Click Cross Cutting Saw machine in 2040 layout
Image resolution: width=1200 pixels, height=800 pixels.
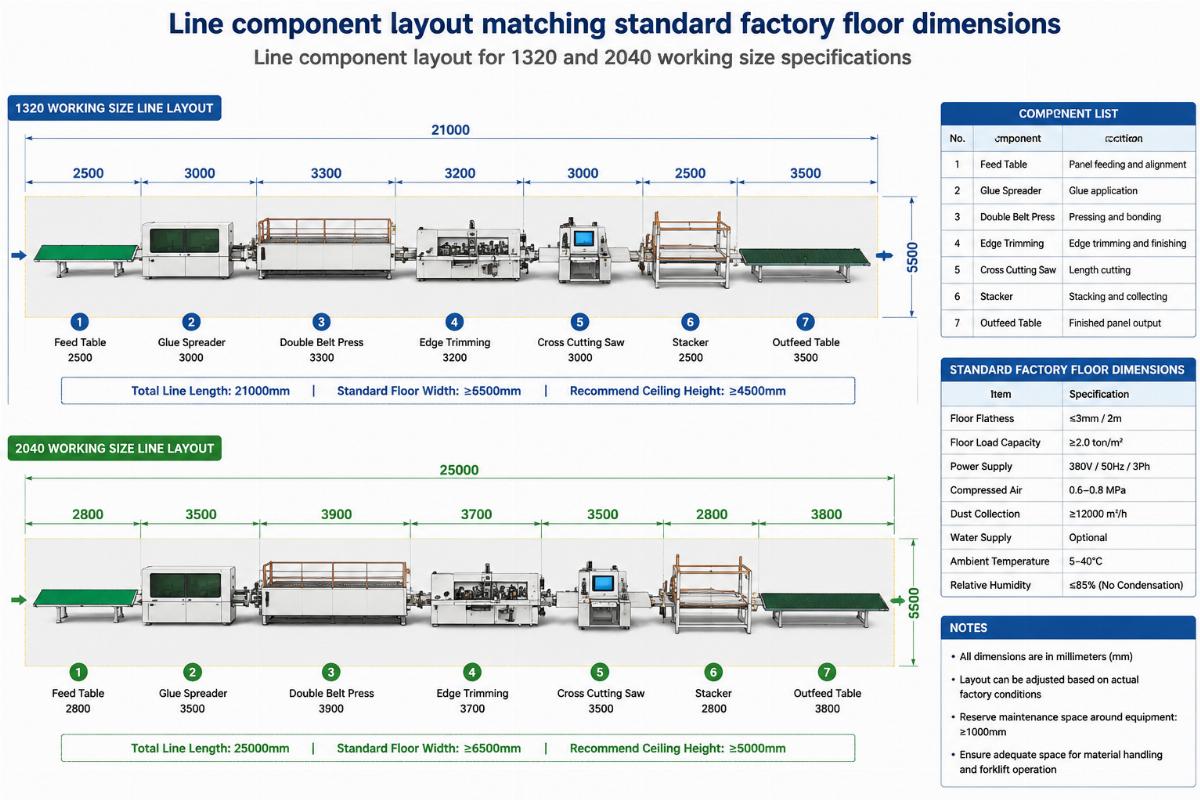603,597
